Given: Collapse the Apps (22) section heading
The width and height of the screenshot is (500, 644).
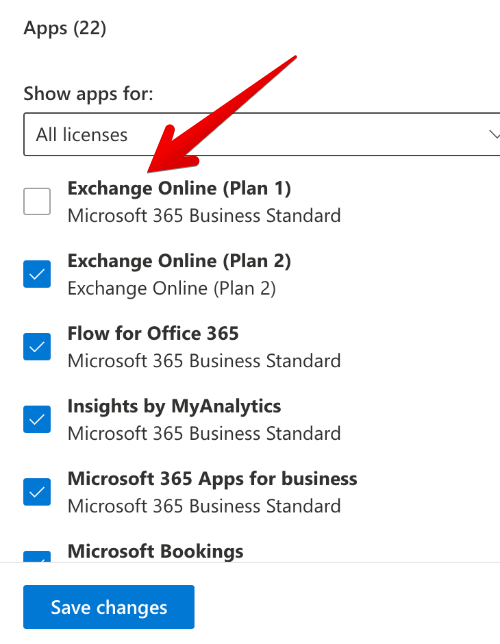Looking at the screenshot, I should 65,28.
